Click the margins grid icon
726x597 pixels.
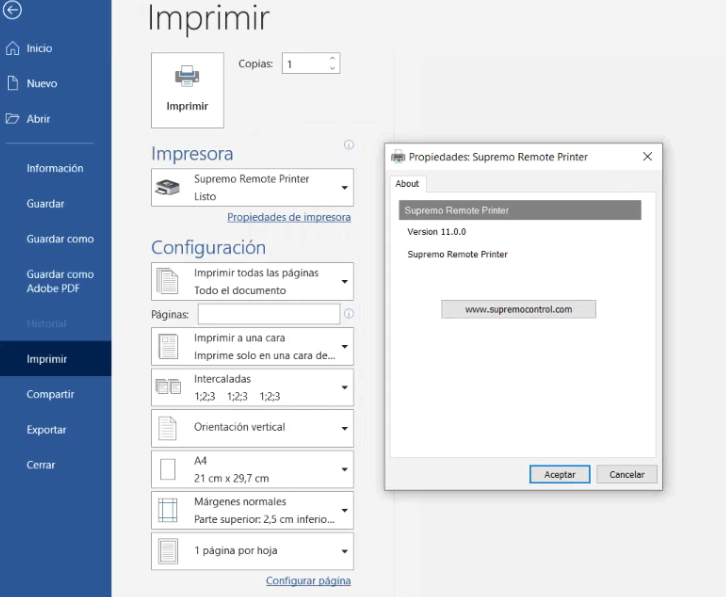point(168,510)
